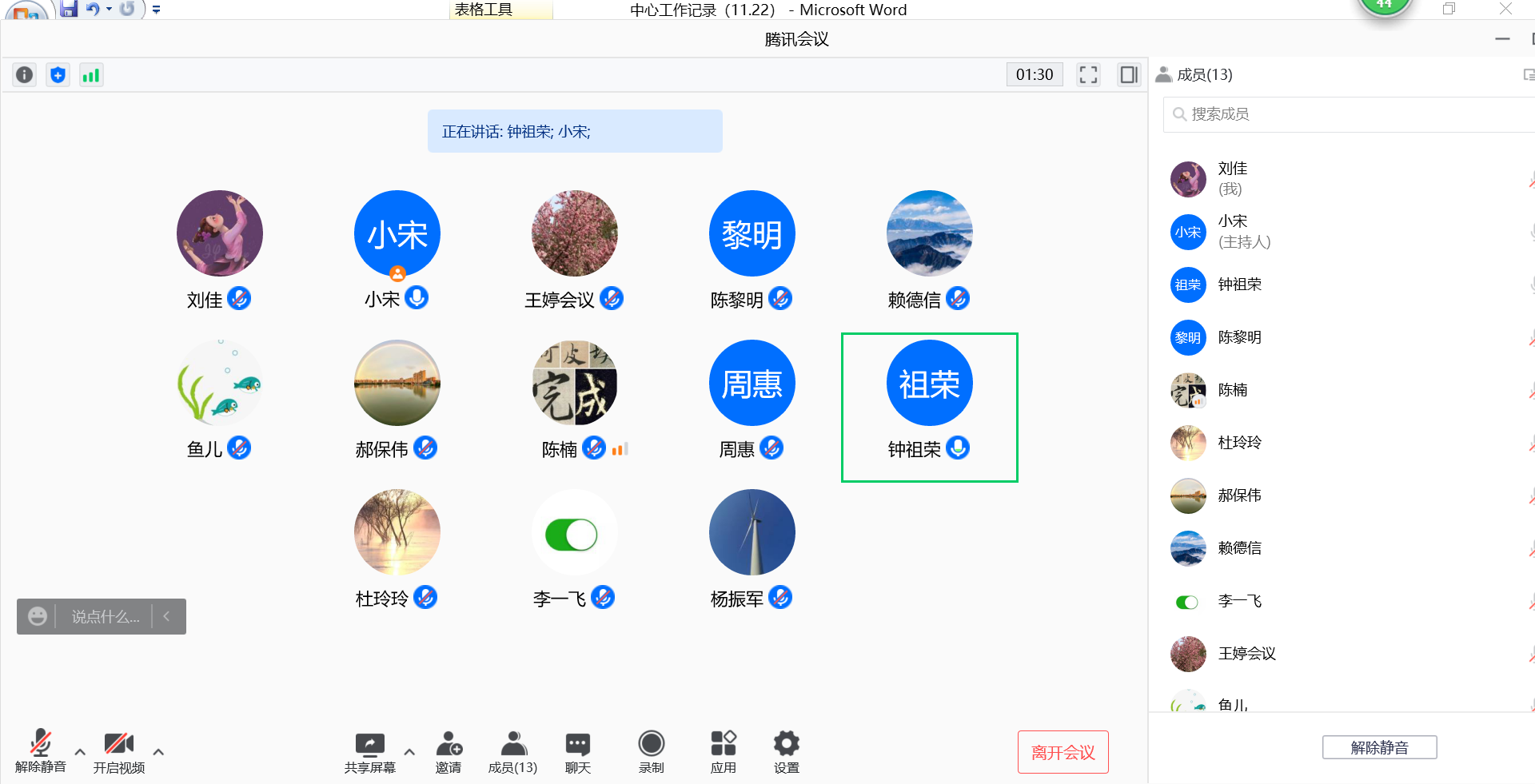Click the Unmute microphone button
Image resolution: width=1535 pixels, height=784 pixels.
[41, 751]
